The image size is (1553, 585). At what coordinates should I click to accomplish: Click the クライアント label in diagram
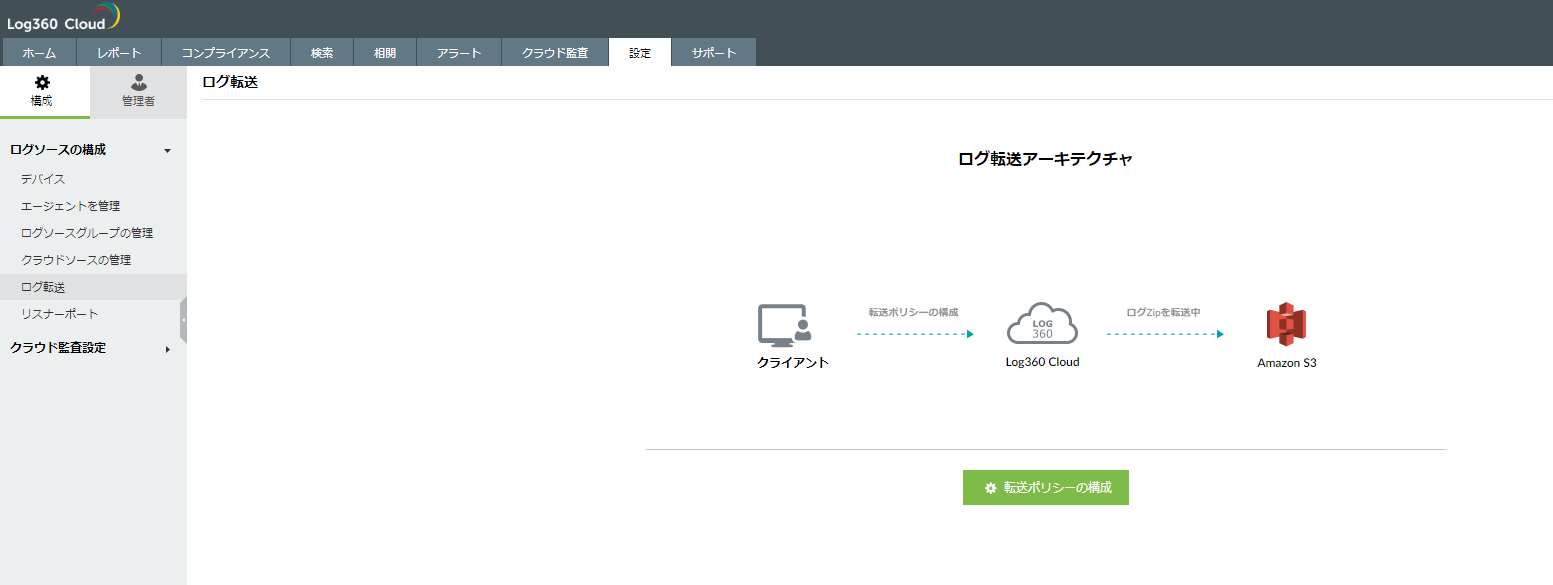click(793, 363)
